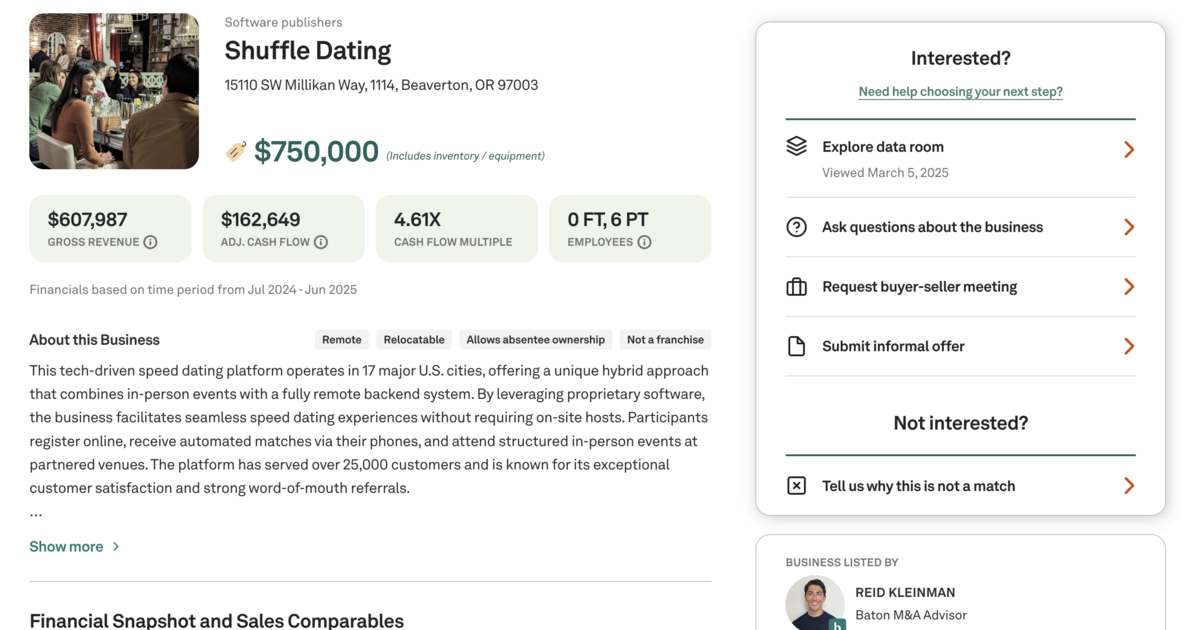The height and width of the screenshot is (630, 1200).
Task: Click the arrow on Request buyer-seller meeting row
Action: [1128, 287]
